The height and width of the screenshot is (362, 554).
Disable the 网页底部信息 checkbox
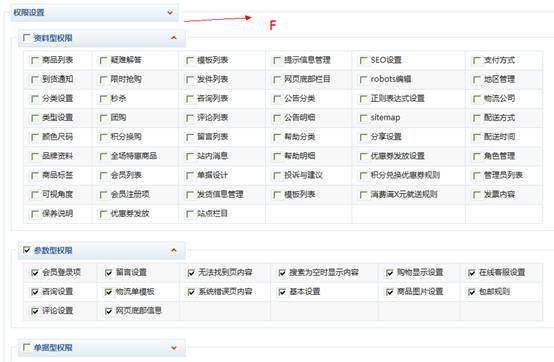coord(108,311)
